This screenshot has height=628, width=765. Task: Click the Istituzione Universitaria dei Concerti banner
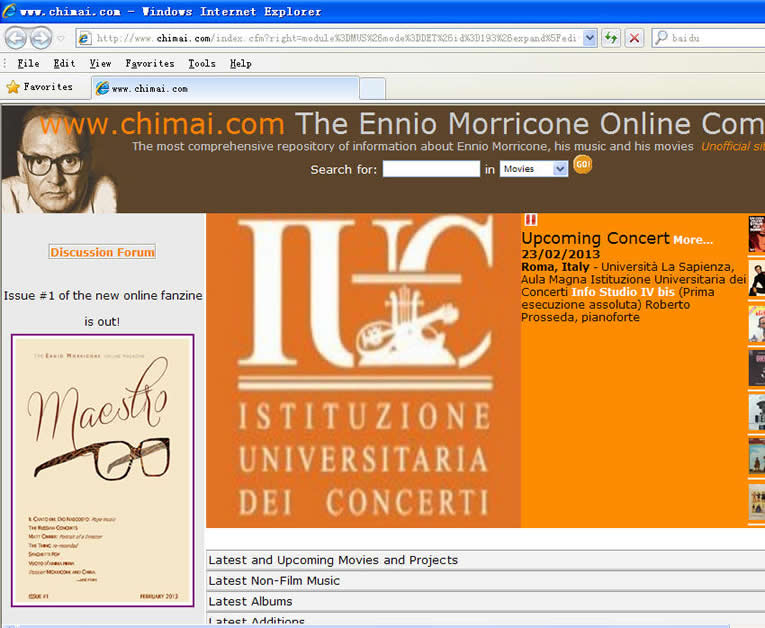coord(363,370)
